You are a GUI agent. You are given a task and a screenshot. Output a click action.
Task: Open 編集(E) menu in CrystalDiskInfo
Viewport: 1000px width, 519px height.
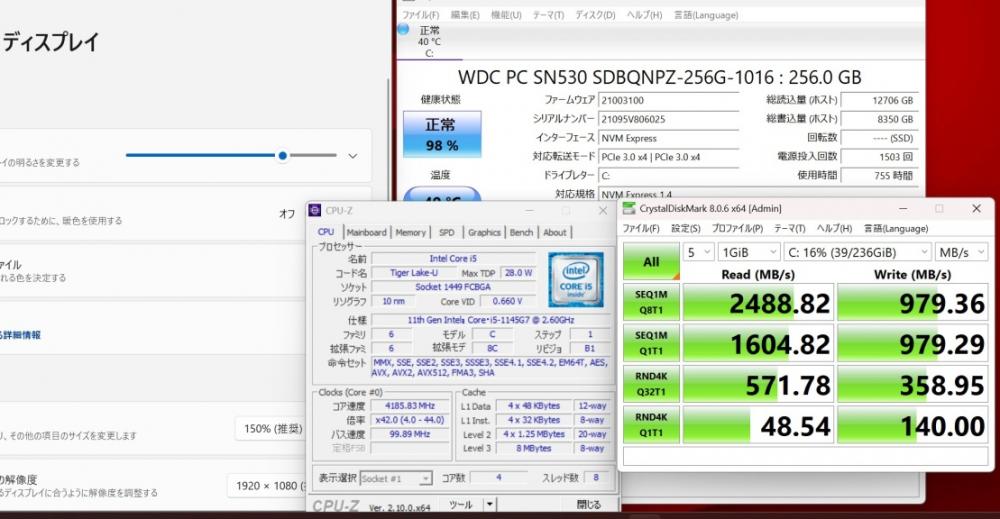[465, 15]
